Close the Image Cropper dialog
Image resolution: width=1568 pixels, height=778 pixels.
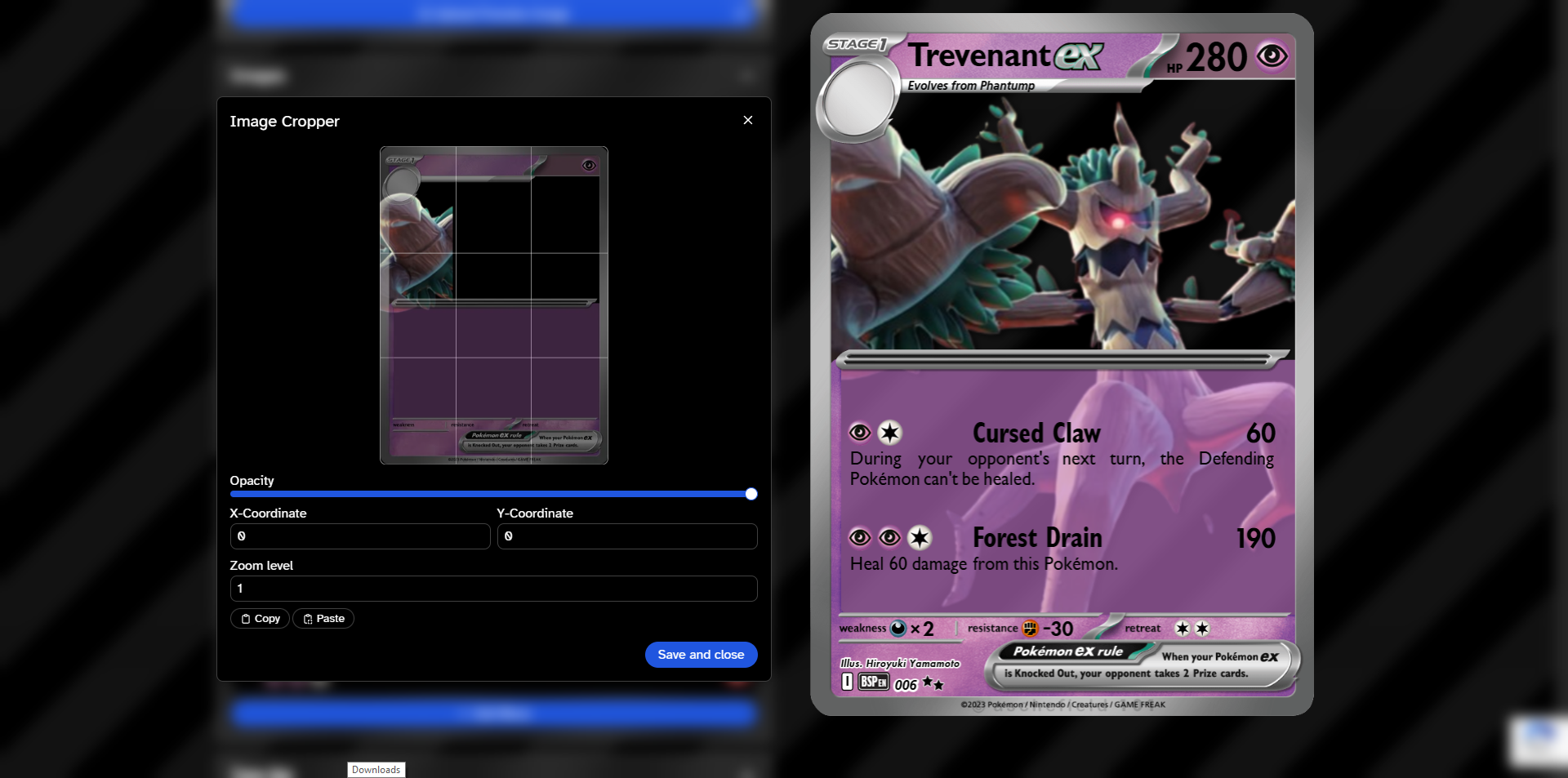pyautogui.click(x=747, y=120)
